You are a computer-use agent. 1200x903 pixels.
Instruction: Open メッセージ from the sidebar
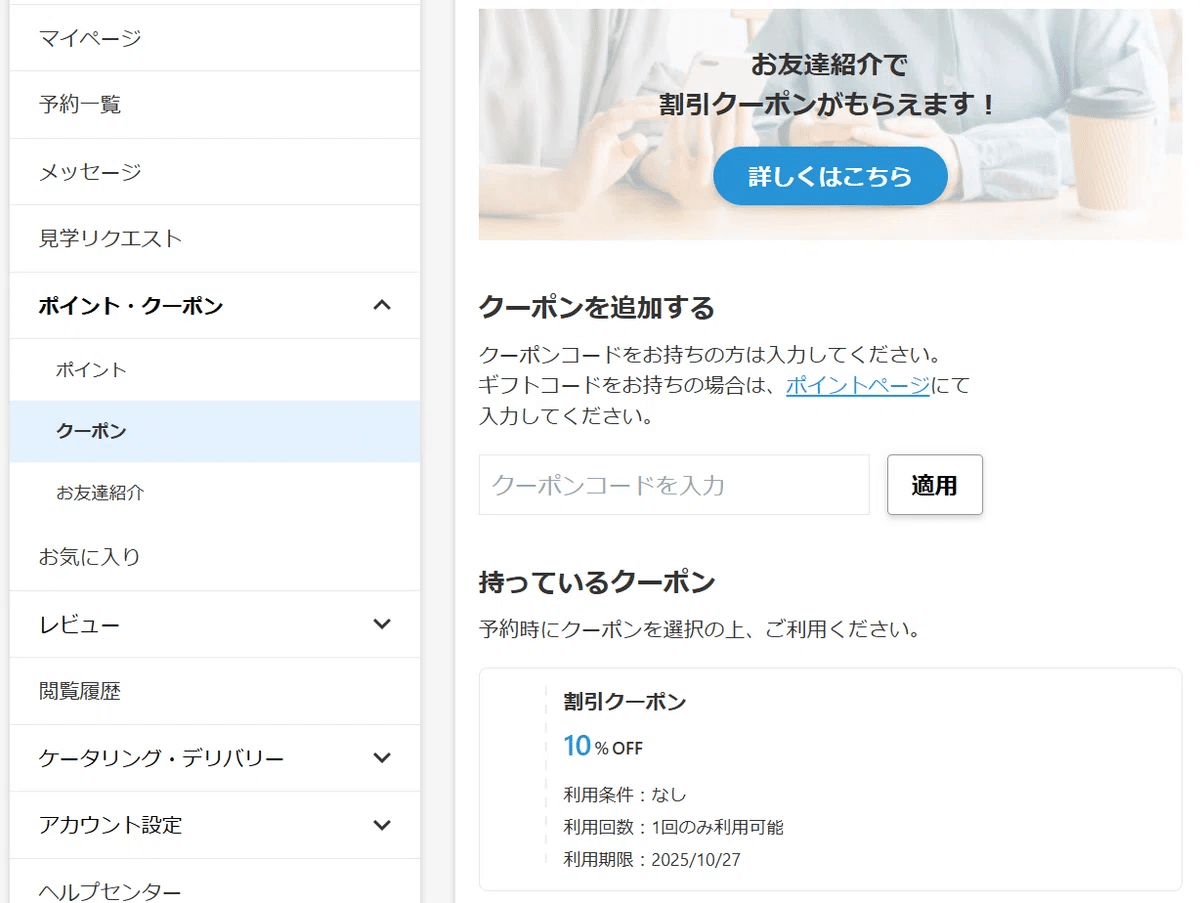tap(90, 172)
